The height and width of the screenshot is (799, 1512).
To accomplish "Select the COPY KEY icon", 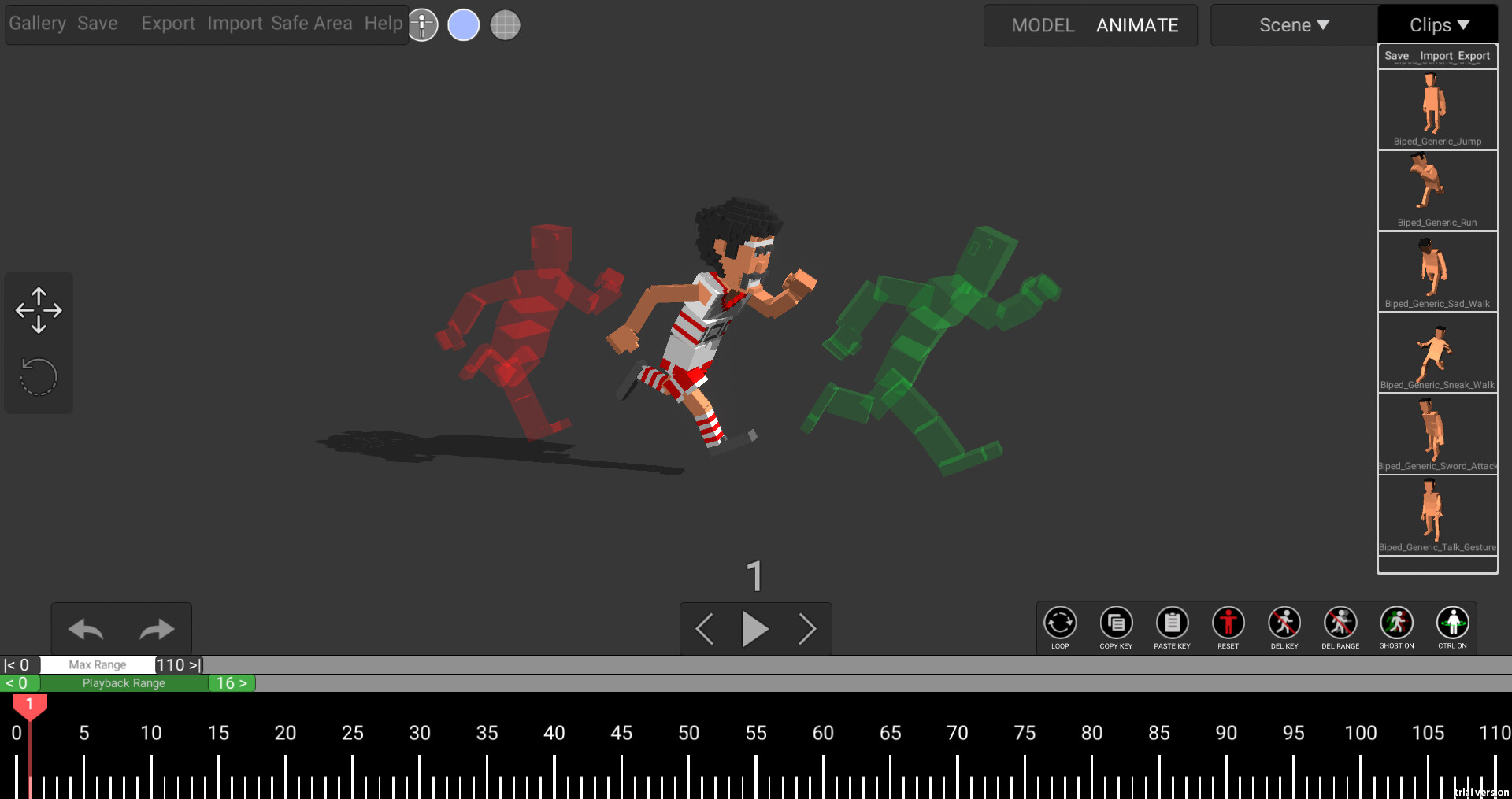I will (1116, 623).
